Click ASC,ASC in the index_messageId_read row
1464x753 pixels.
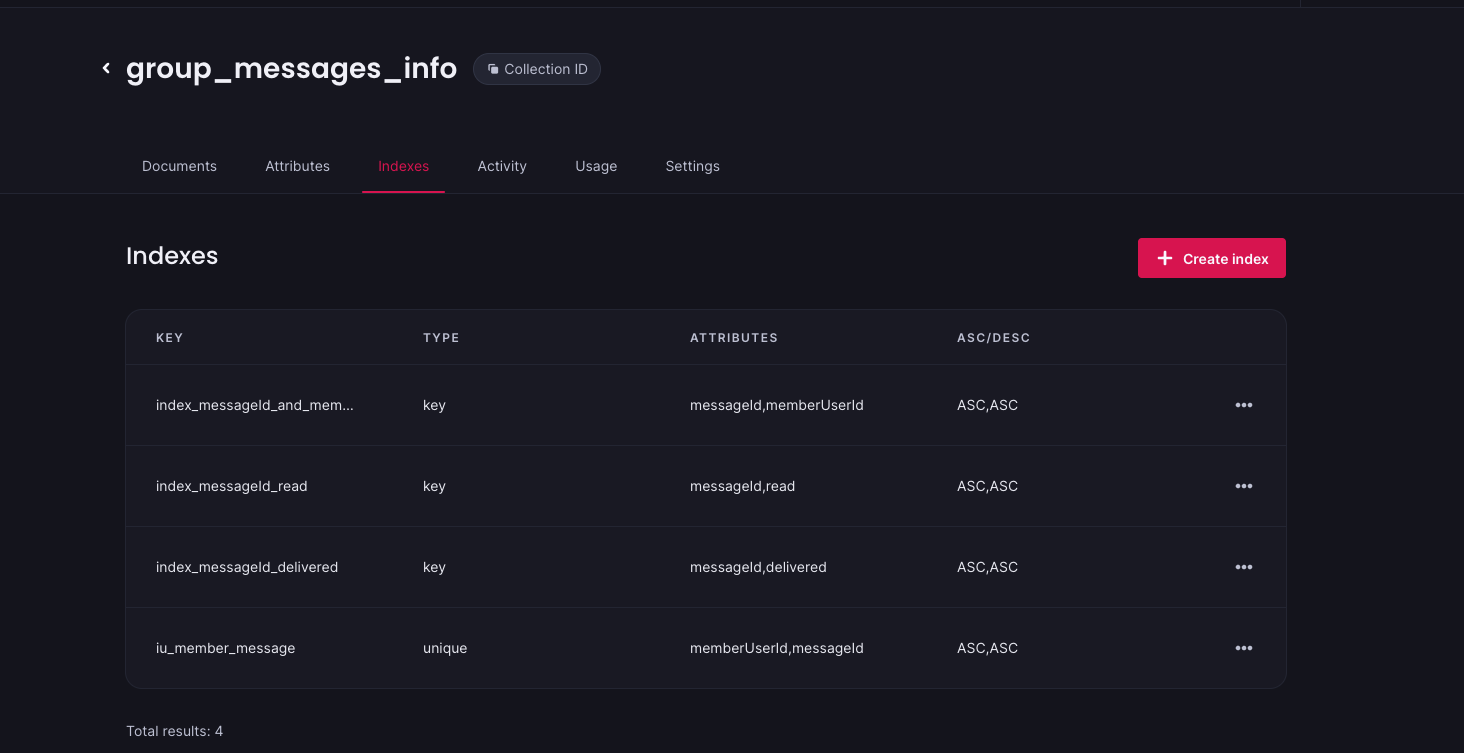[x=987, y=486]
